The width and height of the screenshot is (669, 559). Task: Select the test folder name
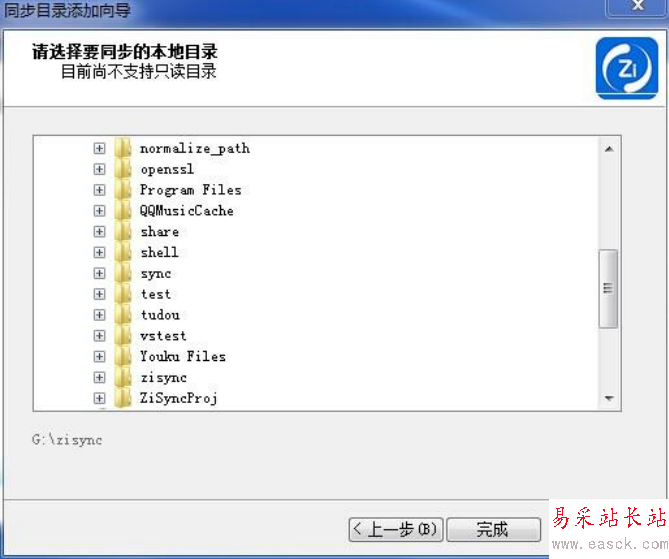[x=156, y=294]
